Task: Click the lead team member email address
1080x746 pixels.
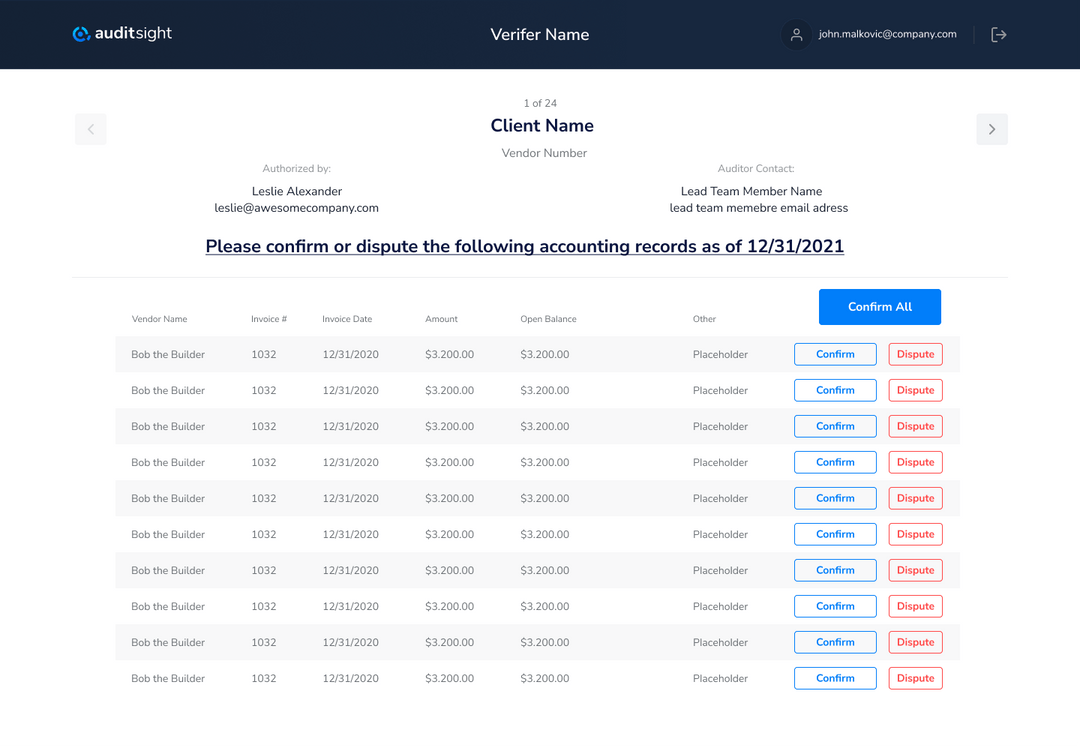Action: [x=751, y=207]
